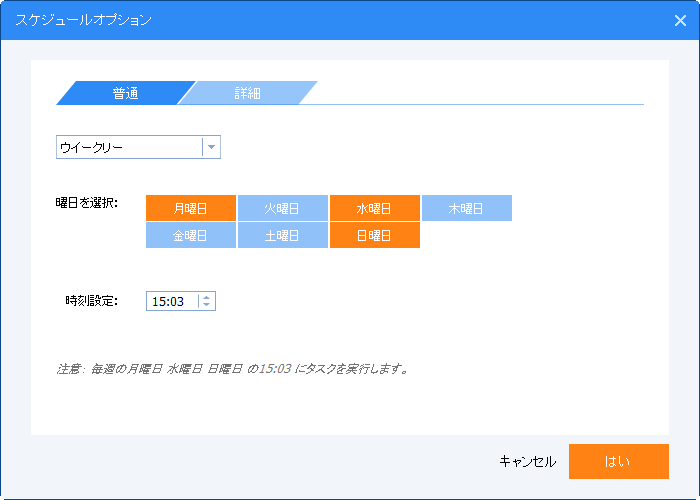Increase time with the up spinner arrow

207,297
